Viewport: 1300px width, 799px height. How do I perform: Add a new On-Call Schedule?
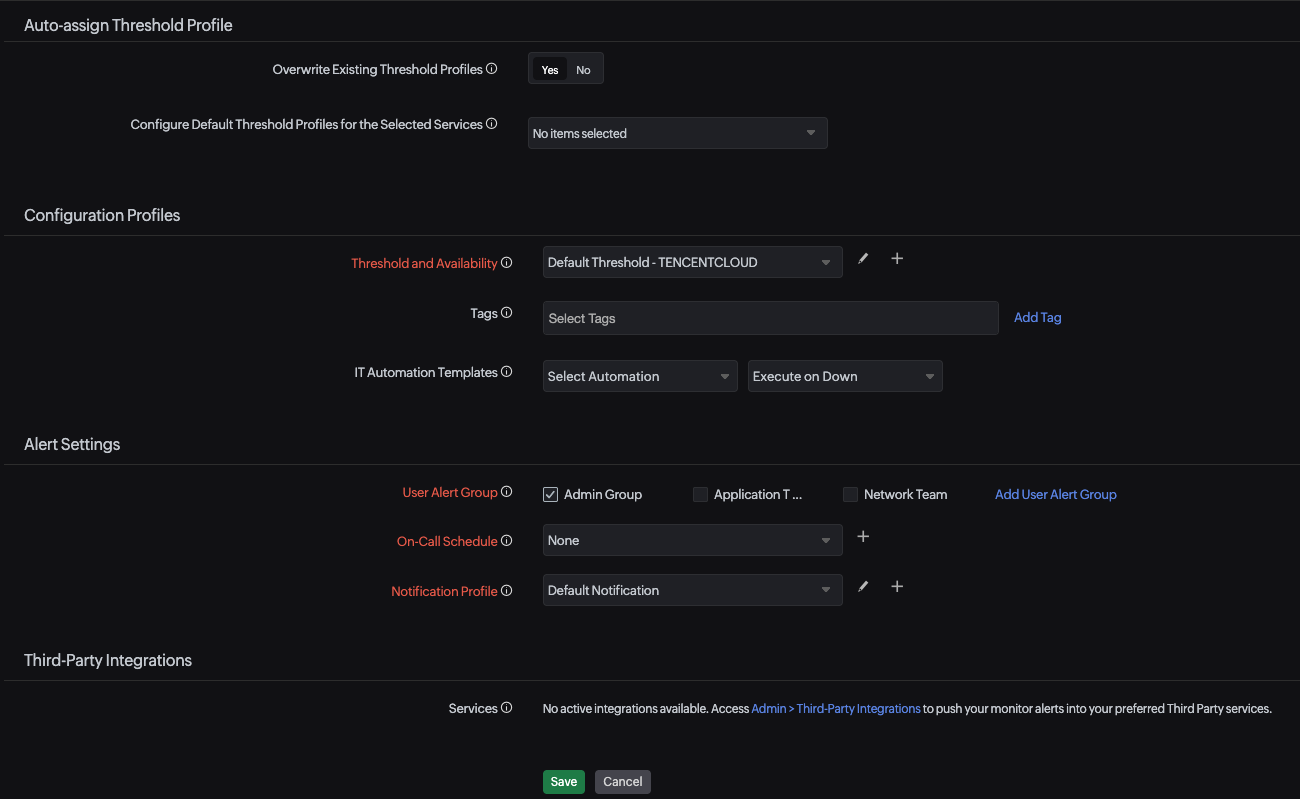click(862, 536)
